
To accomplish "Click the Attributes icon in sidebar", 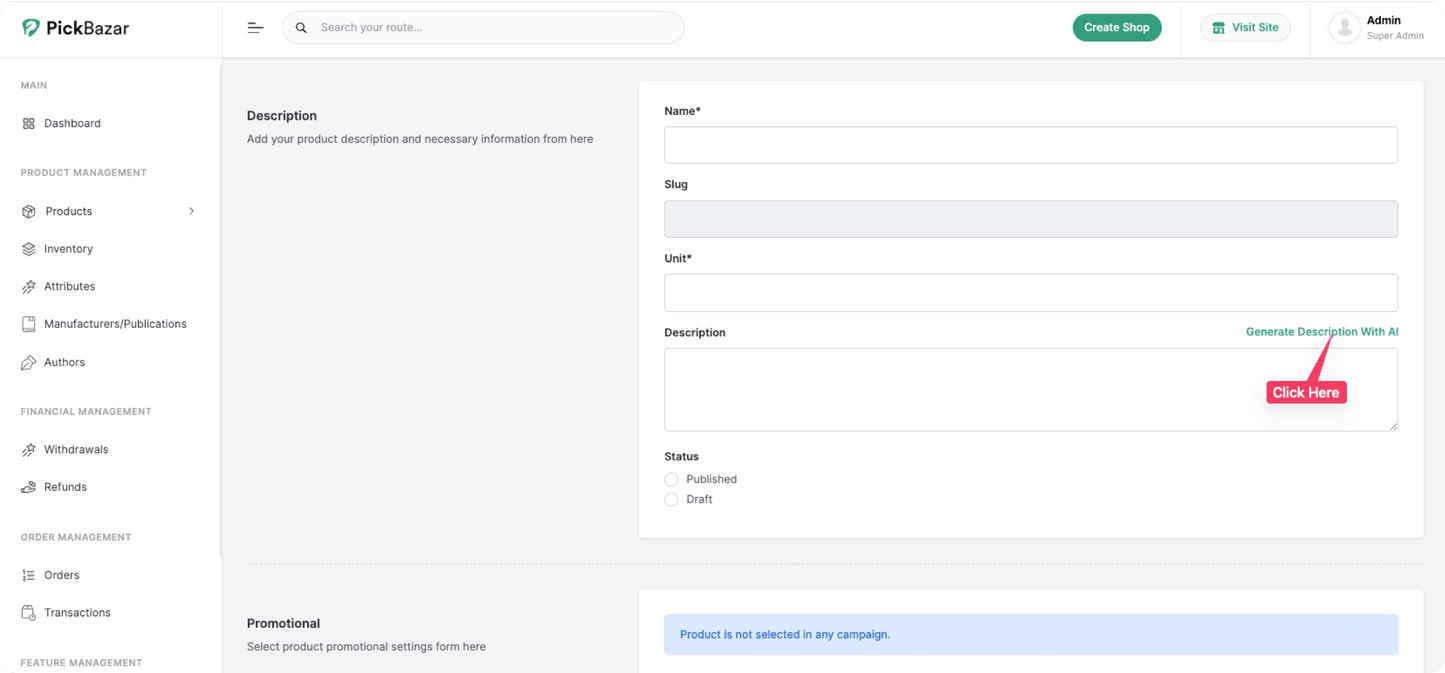I will click(x=28, y=287).
